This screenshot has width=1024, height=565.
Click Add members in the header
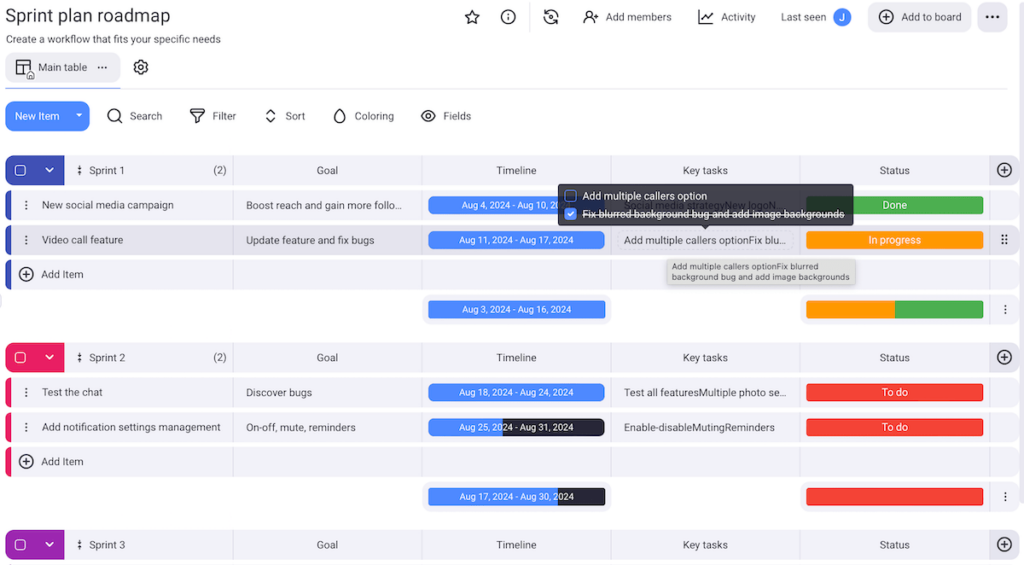(627, 17)
